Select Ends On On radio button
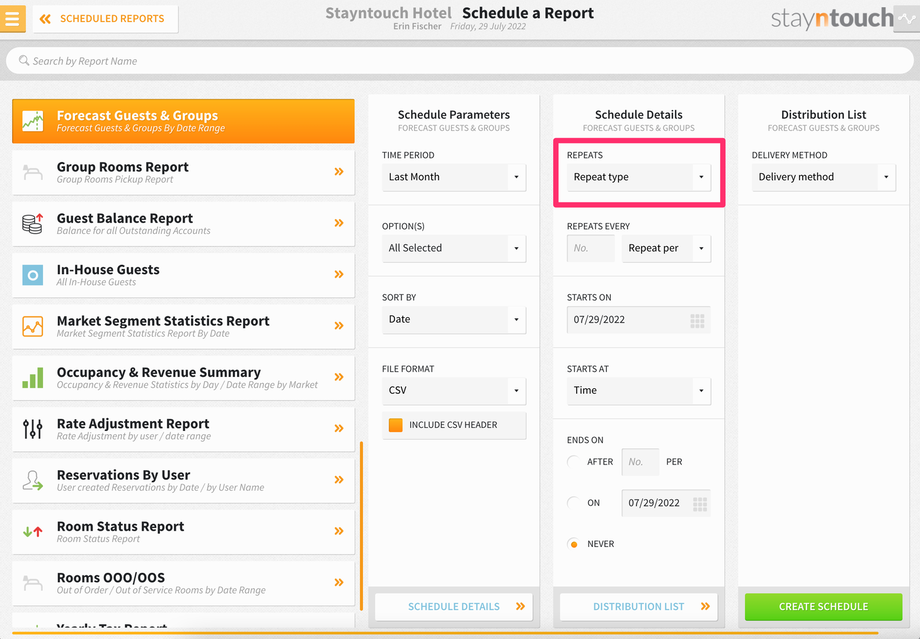The width and height of the screenshot is (920, 639). [x=573, y=503]
